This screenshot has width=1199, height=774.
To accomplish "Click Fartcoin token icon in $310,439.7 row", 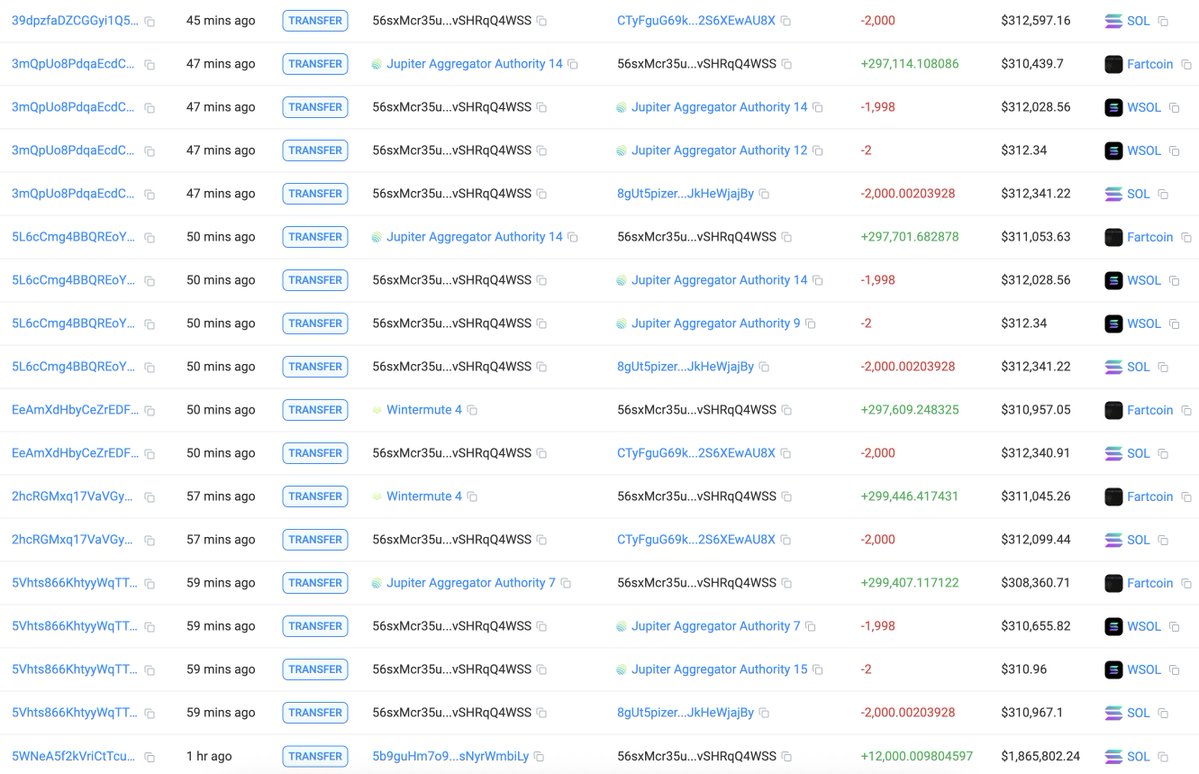I will tap(1113, 64).
